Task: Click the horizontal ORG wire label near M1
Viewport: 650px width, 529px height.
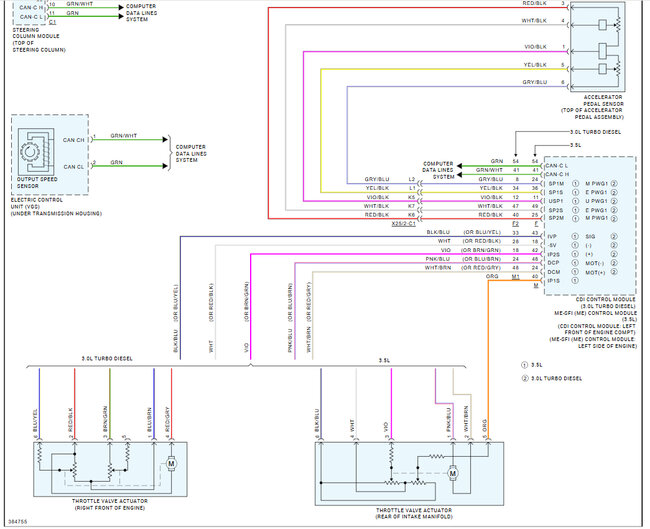Action: tap(492, 276)
